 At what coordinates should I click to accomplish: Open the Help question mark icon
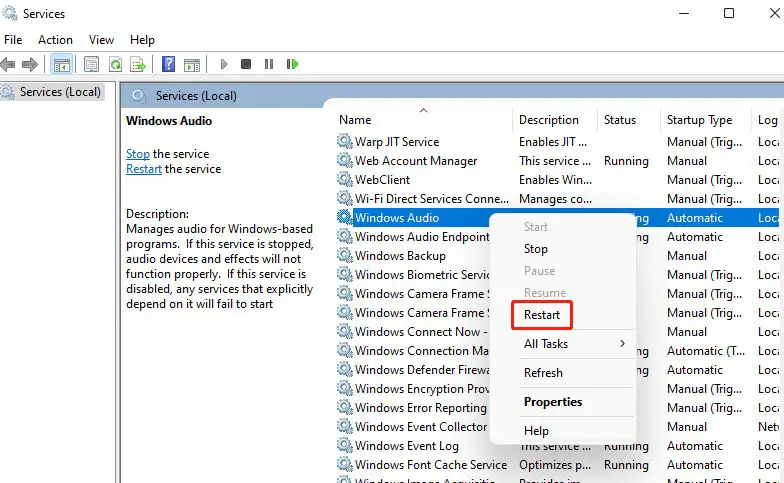(168, 64)
